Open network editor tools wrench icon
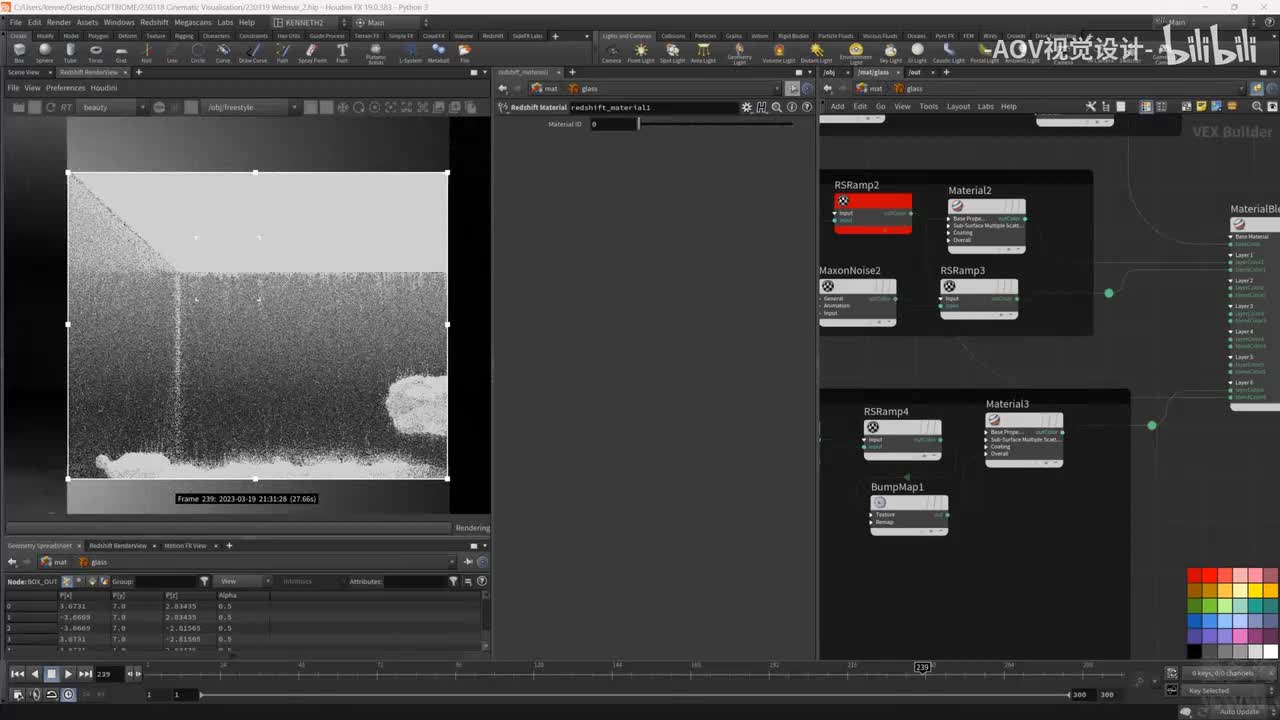The width and height of the screenshot is (1280, 720). coord(1091,106)
